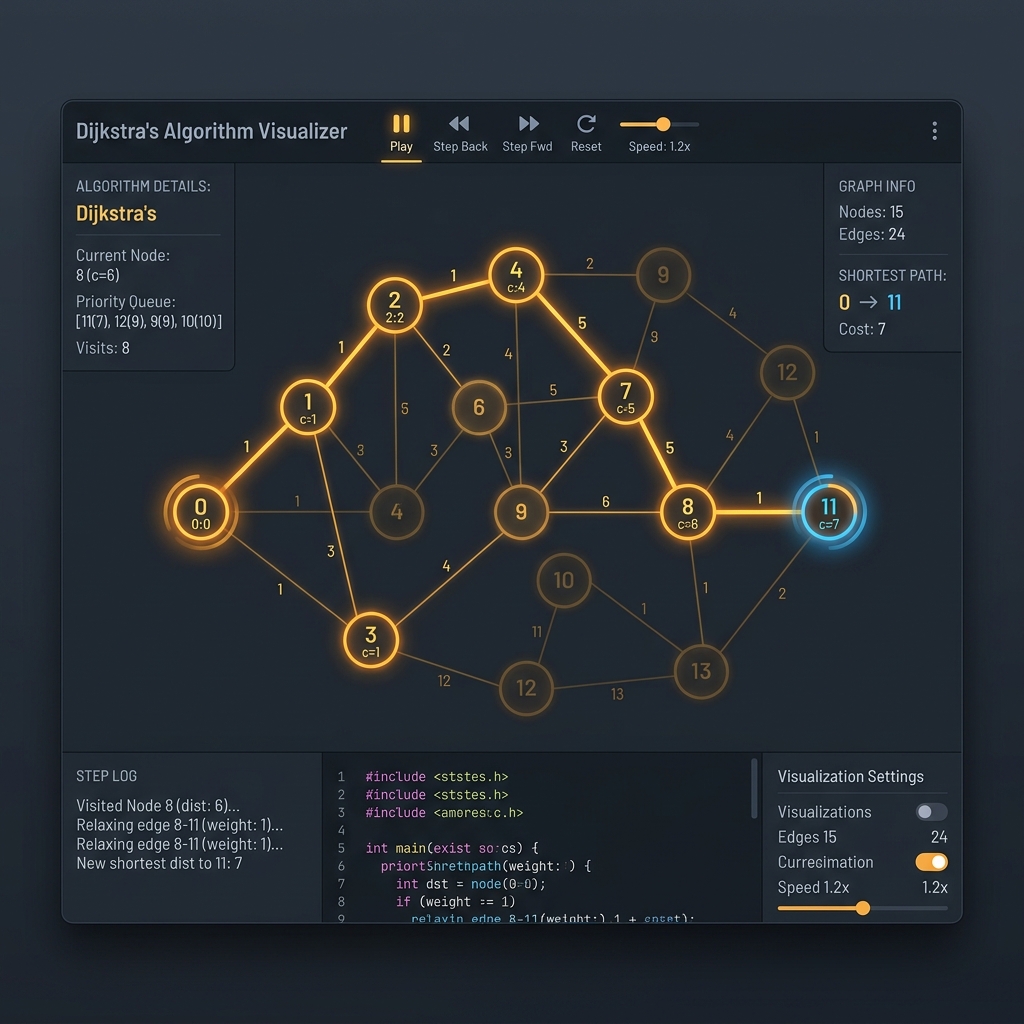This screenshot has width=1024, height=1024.
Task: Adjust the toolbar speed slider handle
Action: tap(663, 124)
